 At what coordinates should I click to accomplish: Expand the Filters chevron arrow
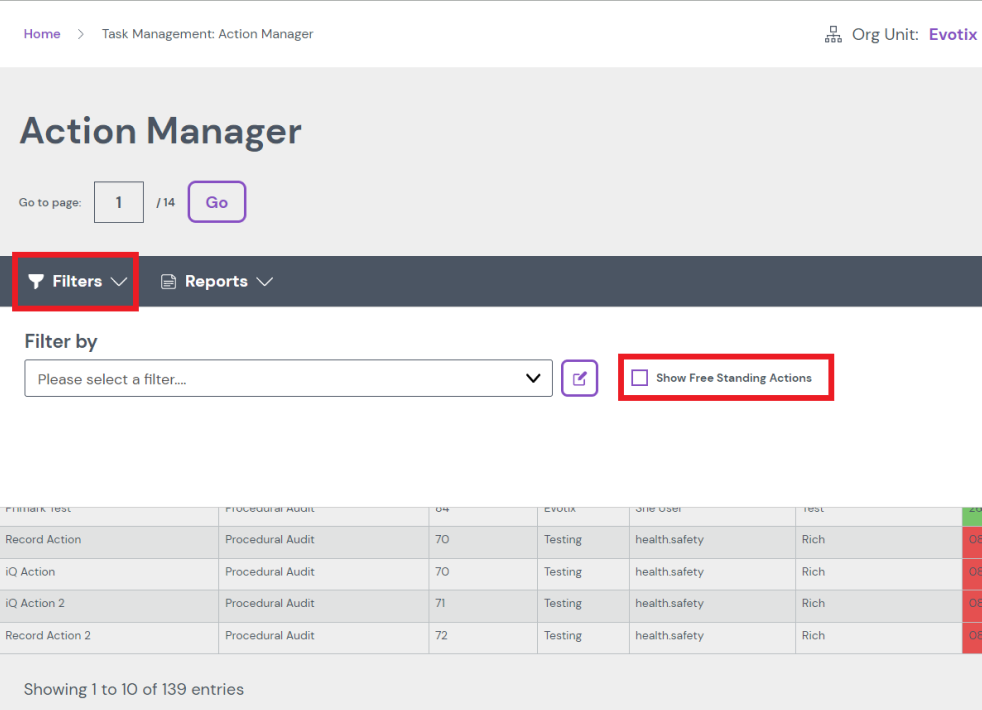coord(119,282)
